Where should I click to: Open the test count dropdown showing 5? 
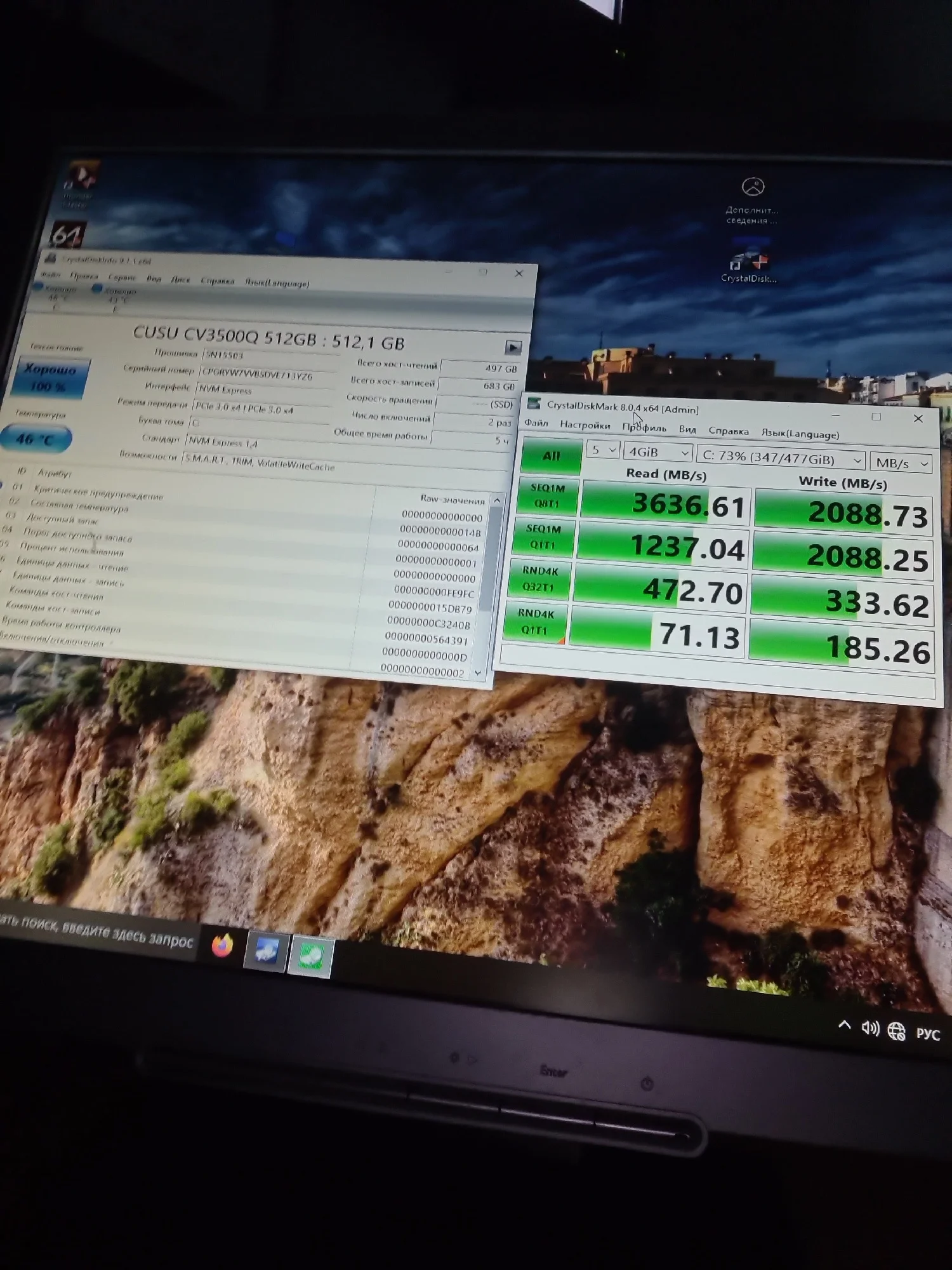pyautogui.click(x=602, y=450)
